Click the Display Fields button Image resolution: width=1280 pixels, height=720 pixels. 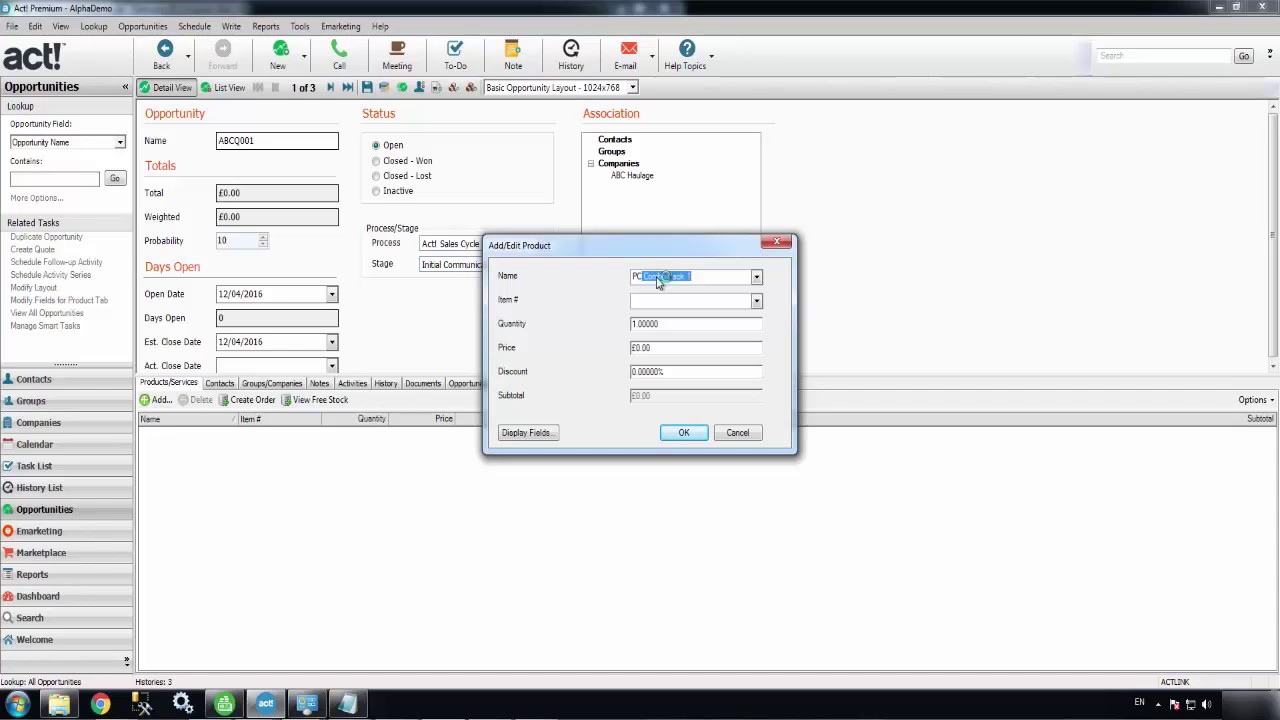528,433
